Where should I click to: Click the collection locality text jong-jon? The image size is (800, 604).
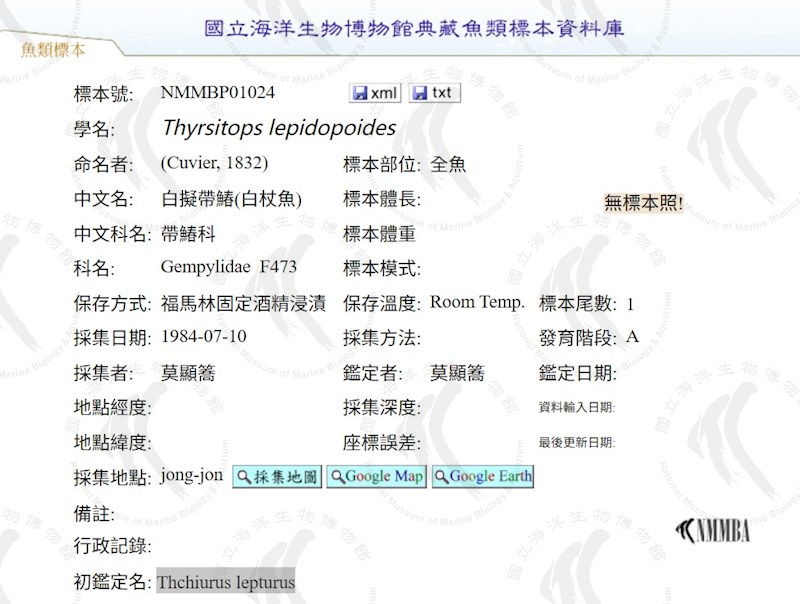(x=192, y=475)
